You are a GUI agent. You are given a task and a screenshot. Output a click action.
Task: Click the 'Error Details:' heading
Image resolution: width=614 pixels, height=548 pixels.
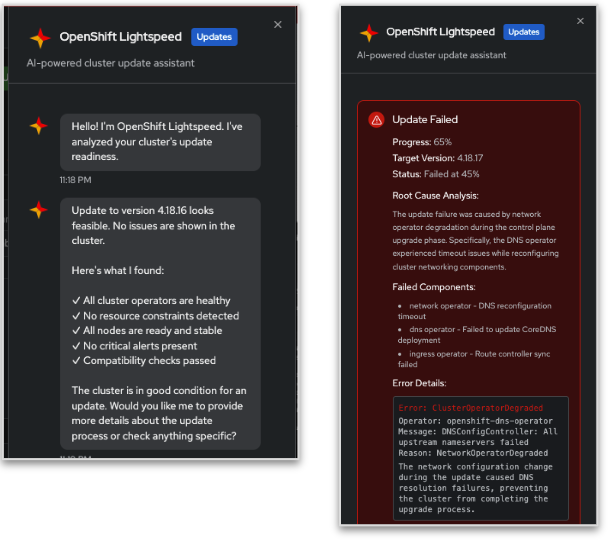pos(419,383)
